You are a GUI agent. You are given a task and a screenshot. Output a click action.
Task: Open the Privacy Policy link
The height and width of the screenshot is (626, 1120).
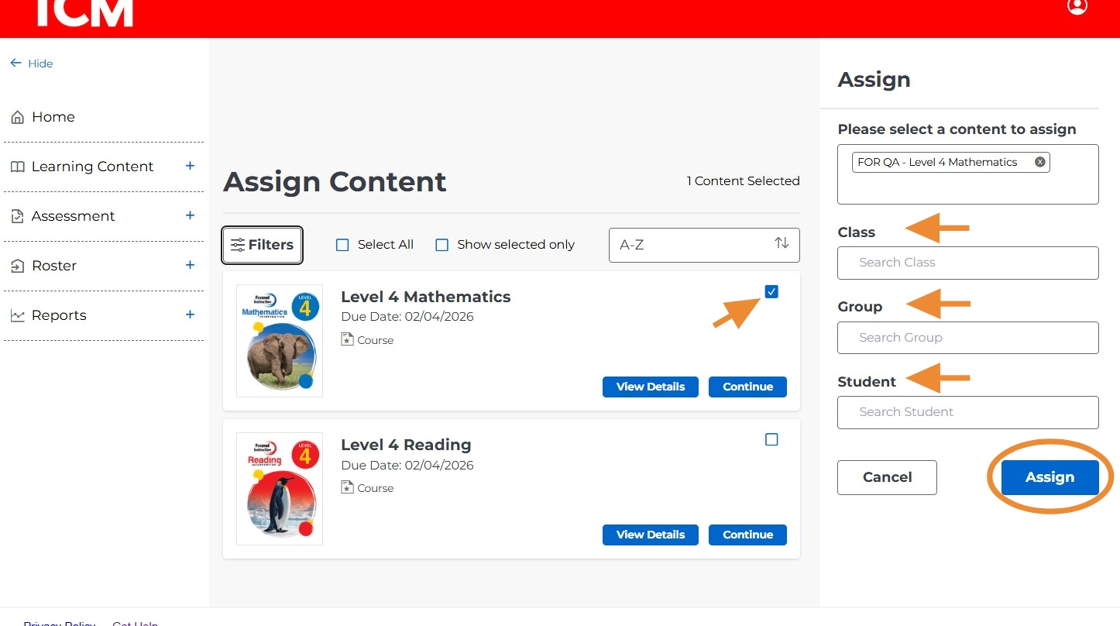point(58,623)
